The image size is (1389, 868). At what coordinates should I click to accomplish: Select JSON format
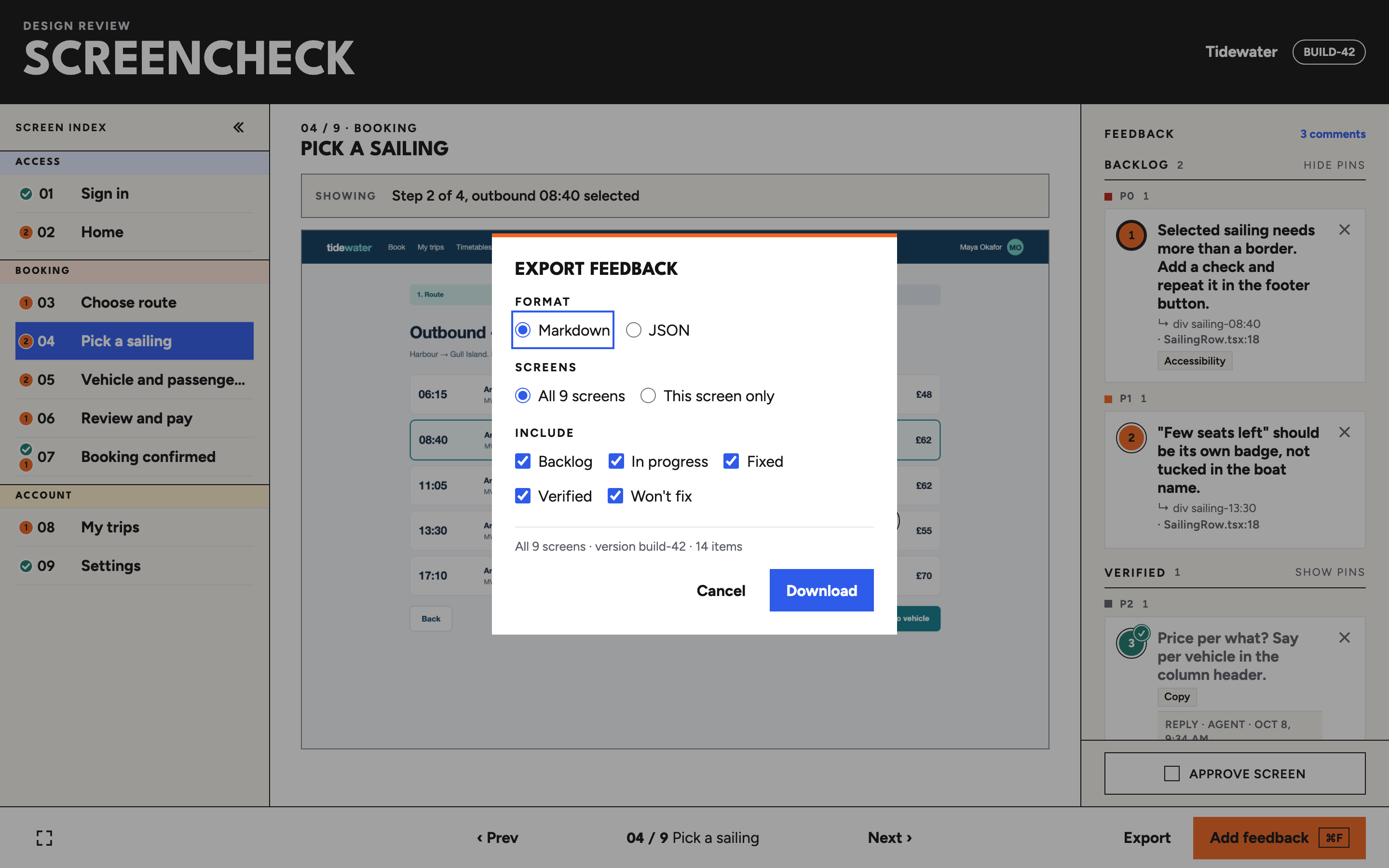(x=658, y=330)
